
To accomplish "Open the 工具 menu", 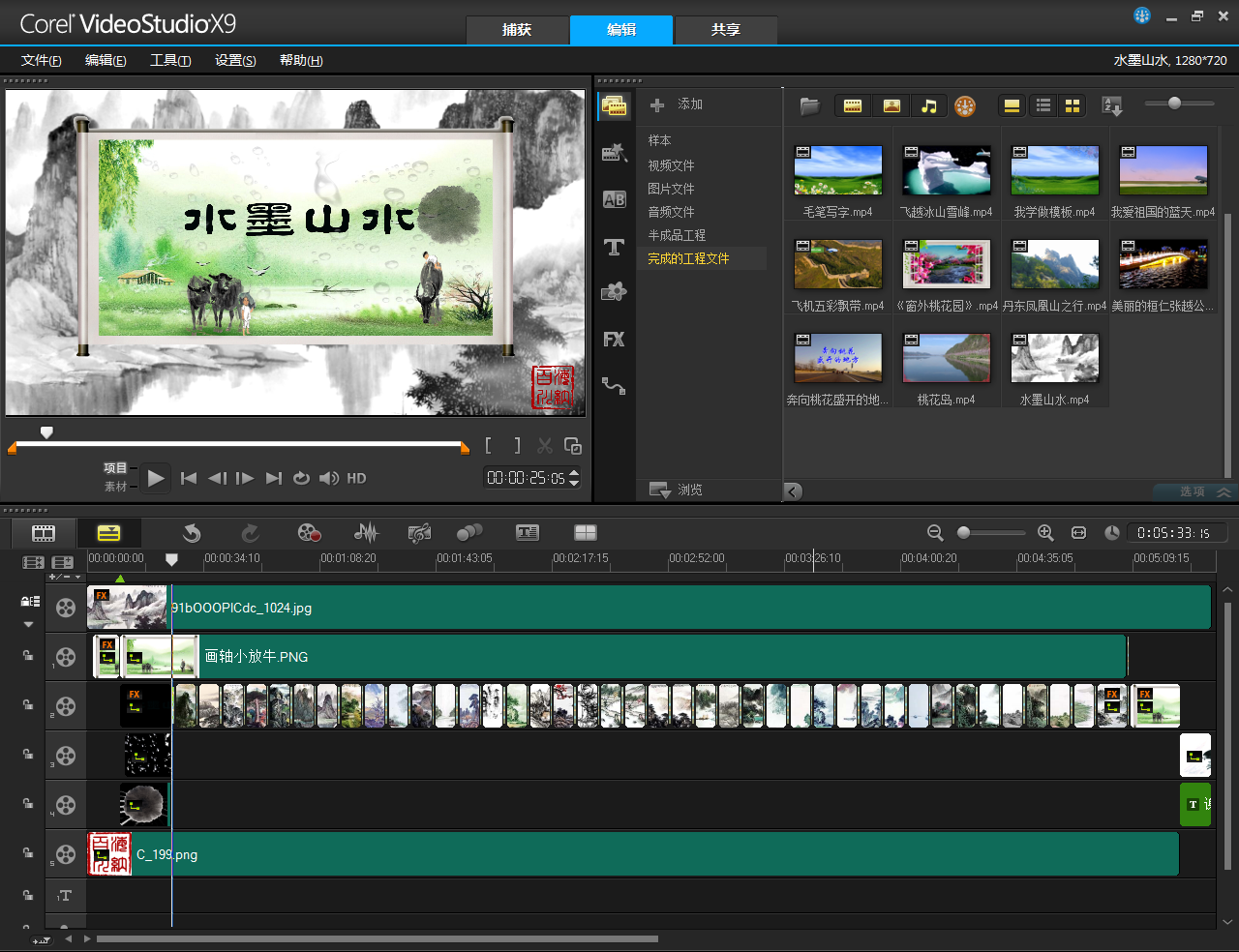I will click(x=170, y=60).
